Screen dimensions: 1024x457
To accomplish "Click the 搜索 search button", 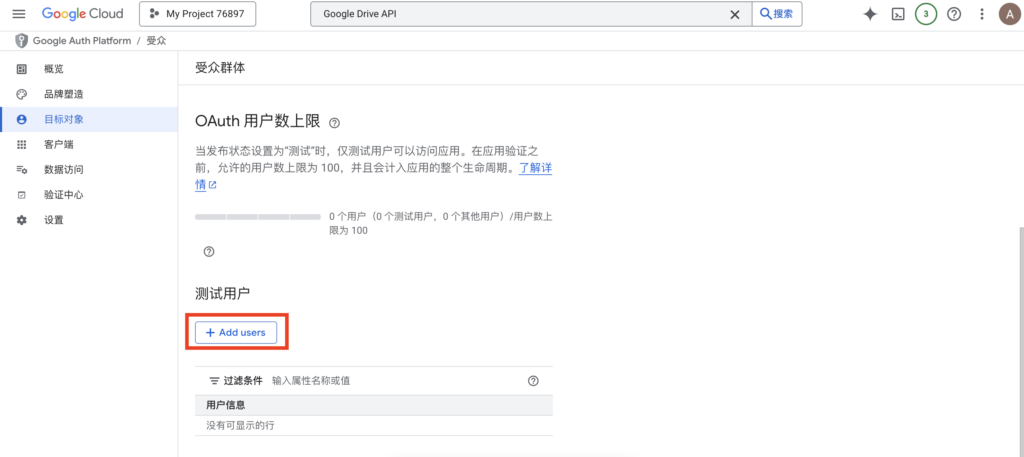I will (x=777, y=14).
